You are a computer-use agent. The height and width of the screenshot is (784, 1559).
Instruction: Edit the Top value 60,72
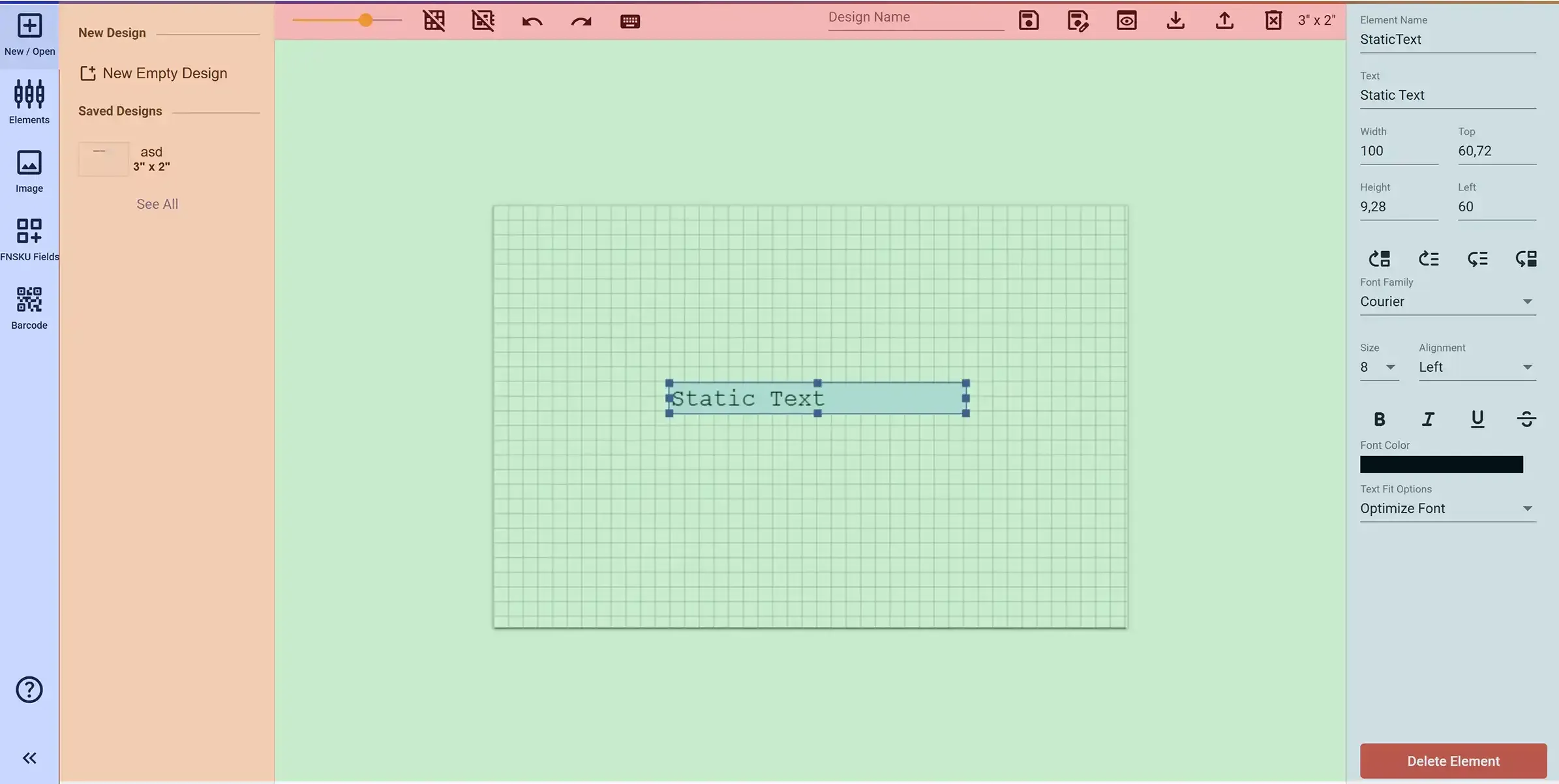pyautogui.click(x=1496, y=151)
